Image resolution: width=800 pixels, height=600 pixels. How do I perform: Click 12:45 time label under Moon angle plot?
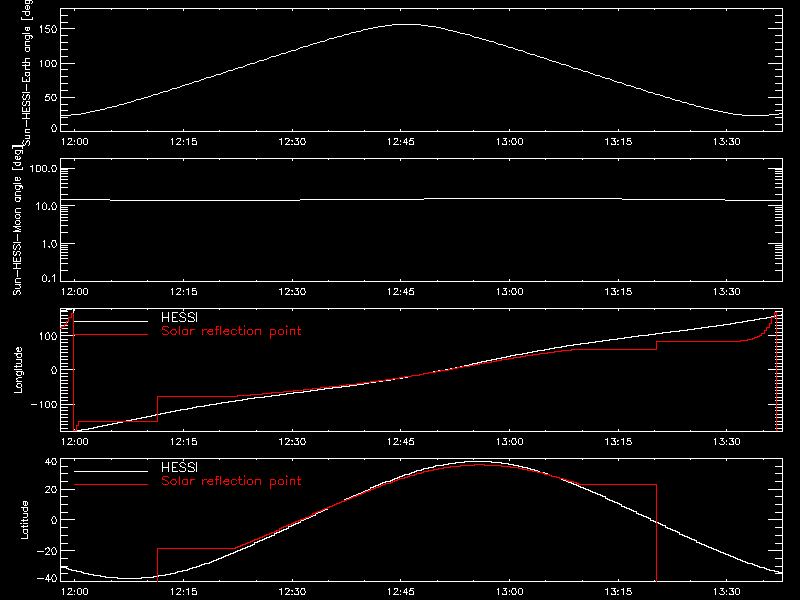(401, 291)
